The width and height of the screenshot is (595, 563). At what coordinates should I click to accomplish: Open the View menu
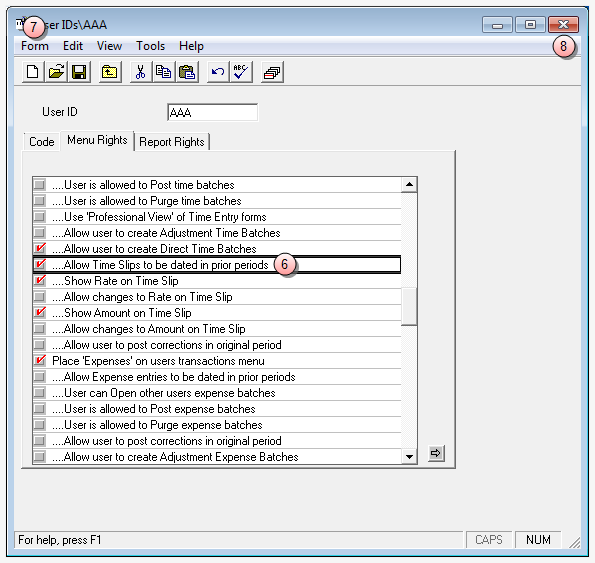pos(109,46)
